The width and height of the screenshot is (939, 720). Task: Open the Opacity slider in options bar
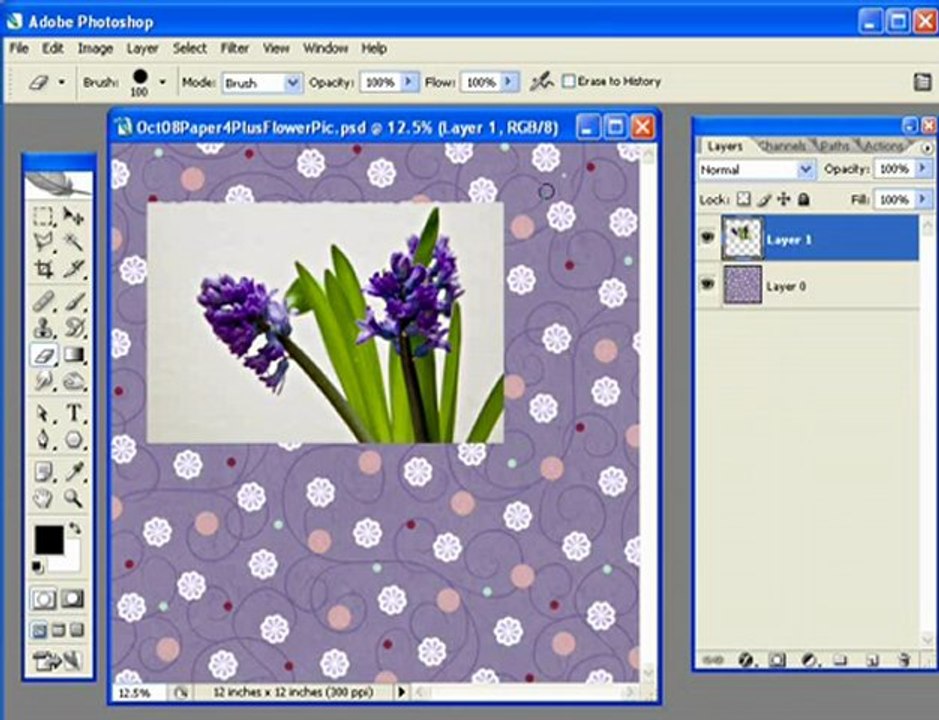[x=410, y=81]
